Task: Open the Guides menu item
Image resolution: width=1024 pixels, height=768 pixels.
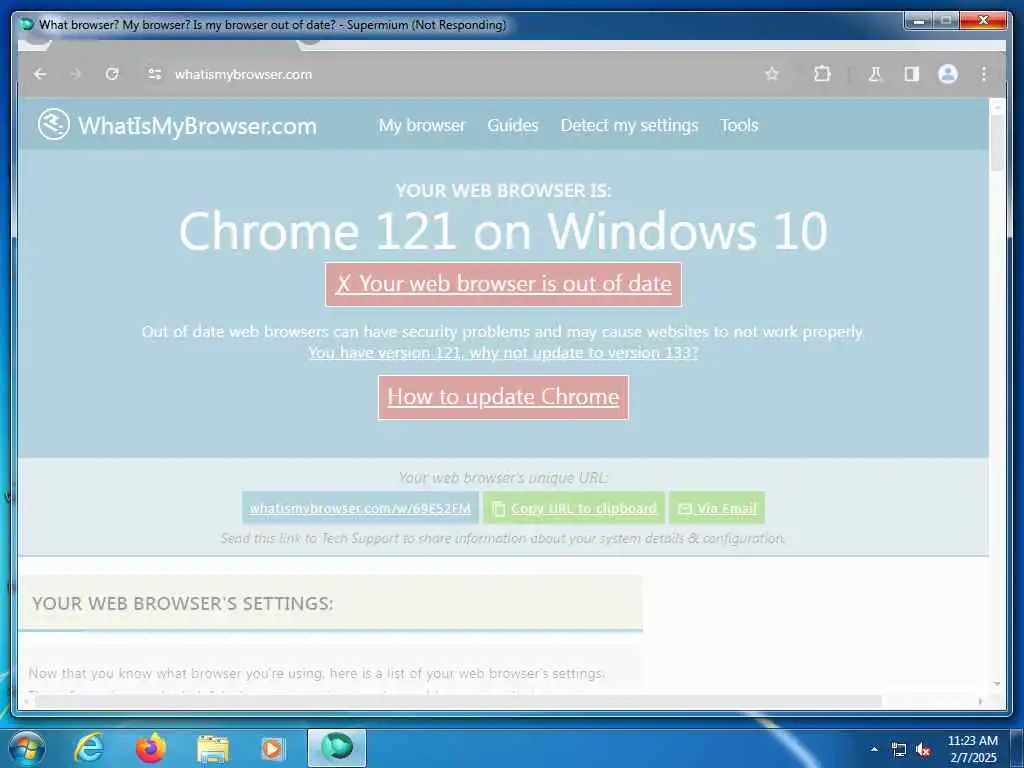Action: pos(513,125)
